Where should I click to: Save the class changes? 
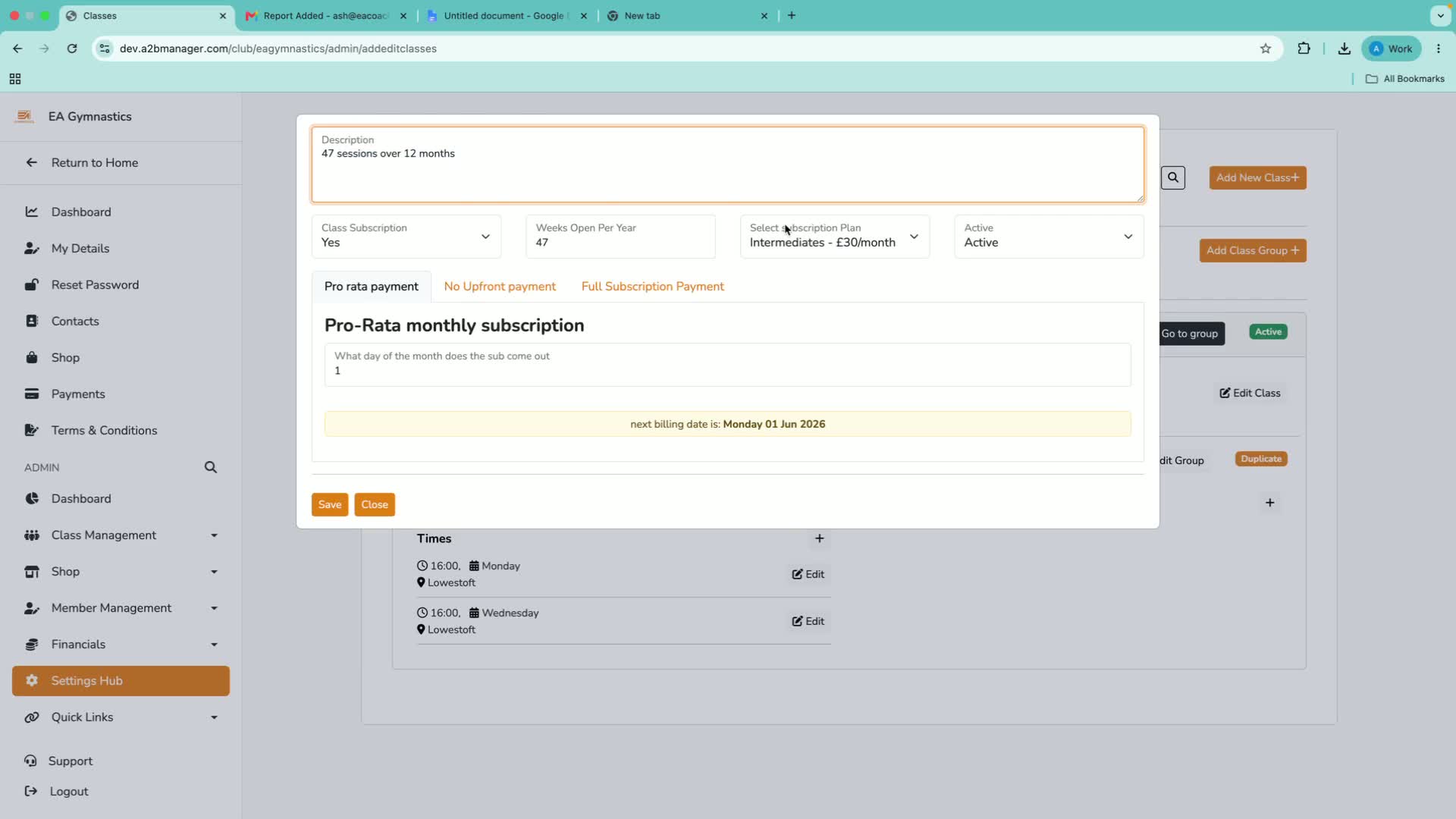coord(330,504)
